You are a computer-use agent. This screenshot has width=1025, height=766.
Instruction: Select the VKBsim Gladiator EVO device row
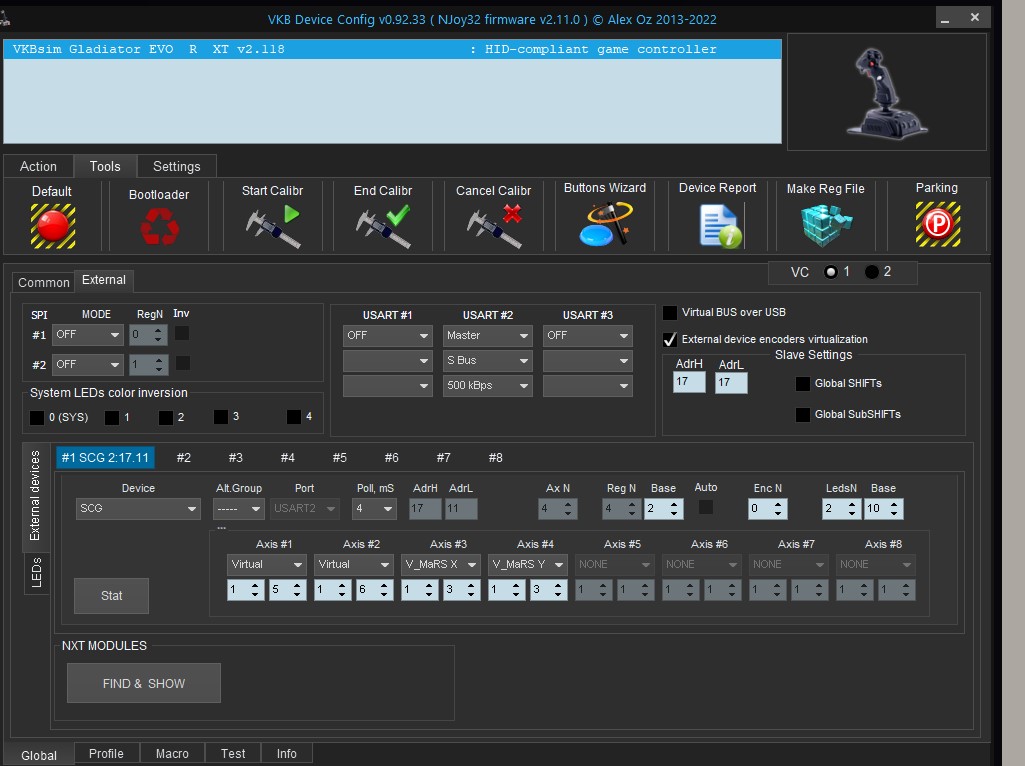pos(392,49)
